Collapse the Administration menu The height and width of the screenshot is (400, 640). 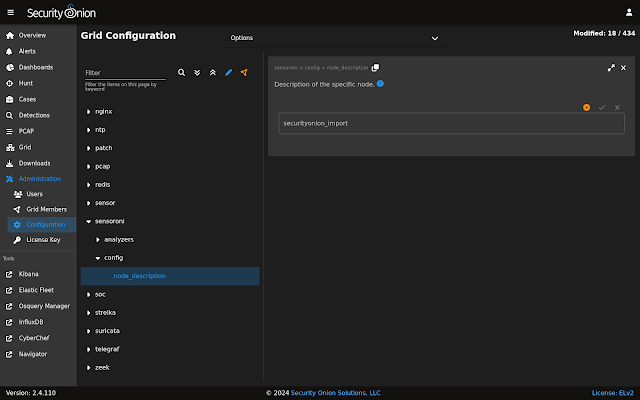38,179
